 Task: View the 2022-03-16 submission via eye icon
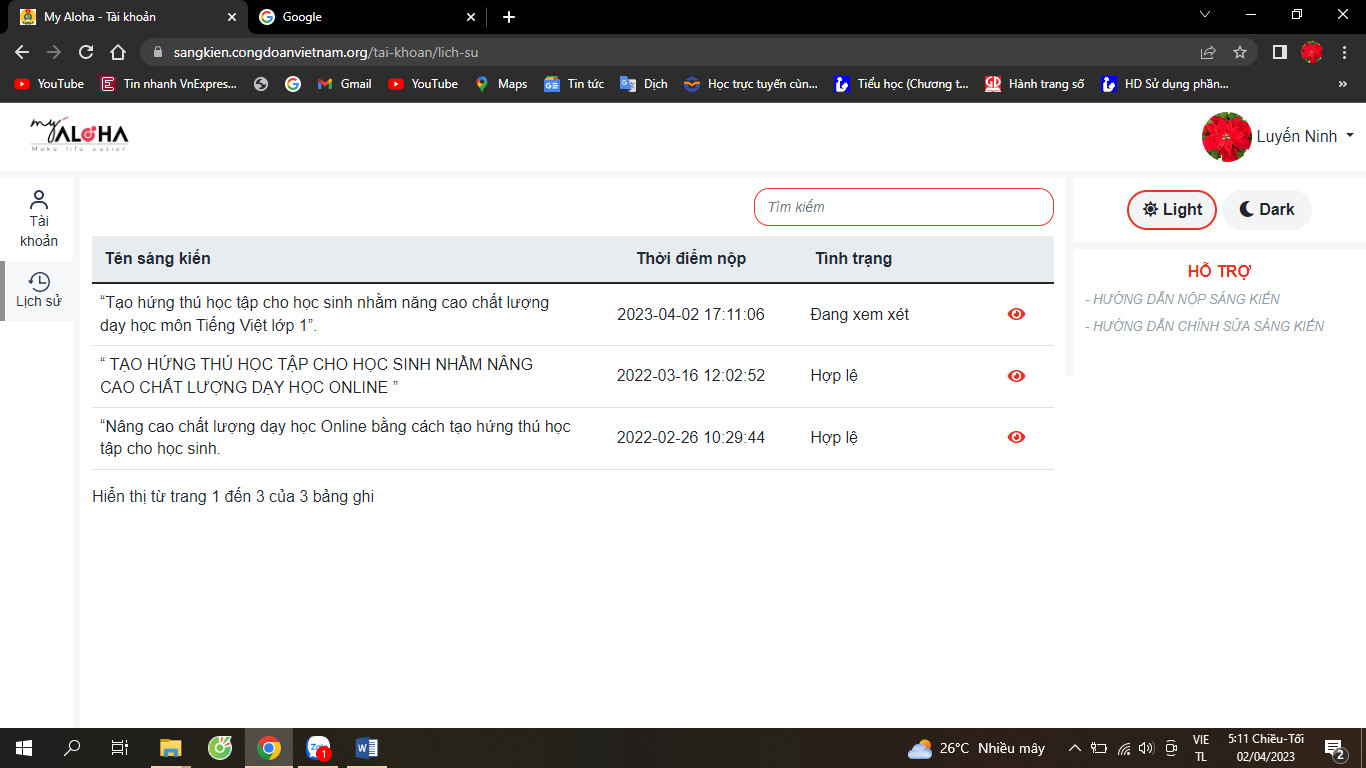tap(1016, 376)
